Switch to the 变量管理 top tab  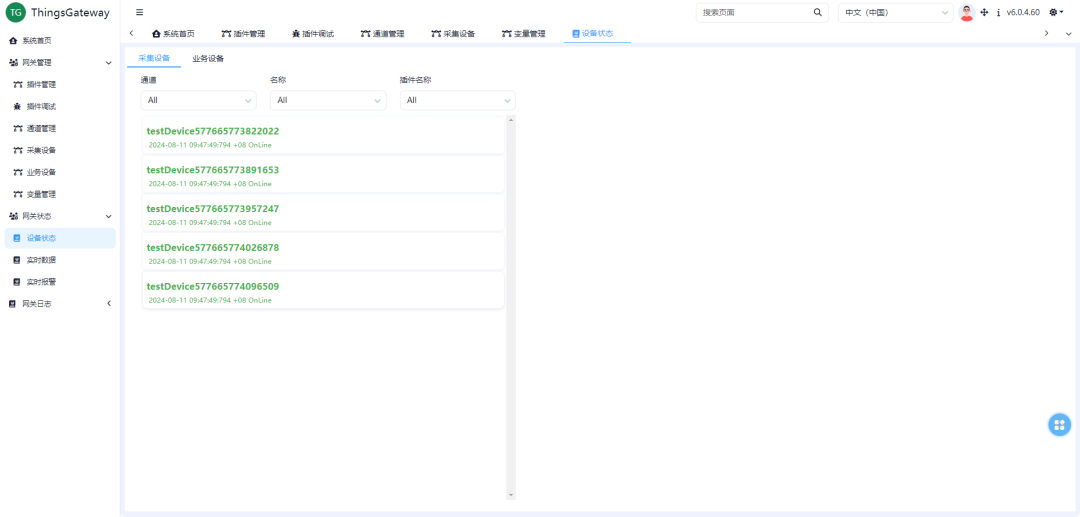tap(523, 33)
